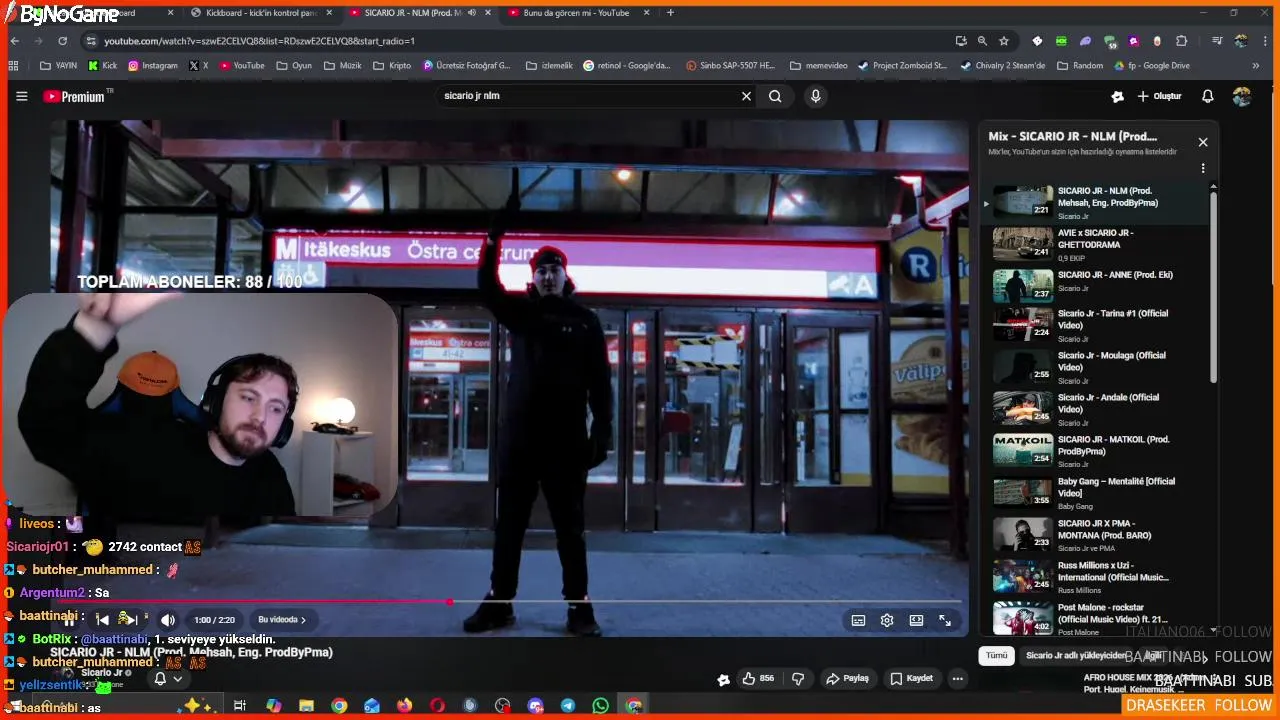Open player settings gear

coord(887,620)
